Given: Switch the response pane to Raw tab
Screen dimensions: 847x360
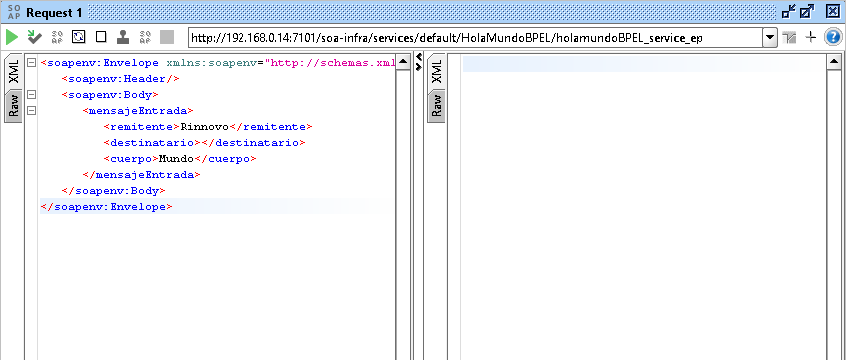Looking at the screenshot, I should pyautogui.click(x=436, y=106).
